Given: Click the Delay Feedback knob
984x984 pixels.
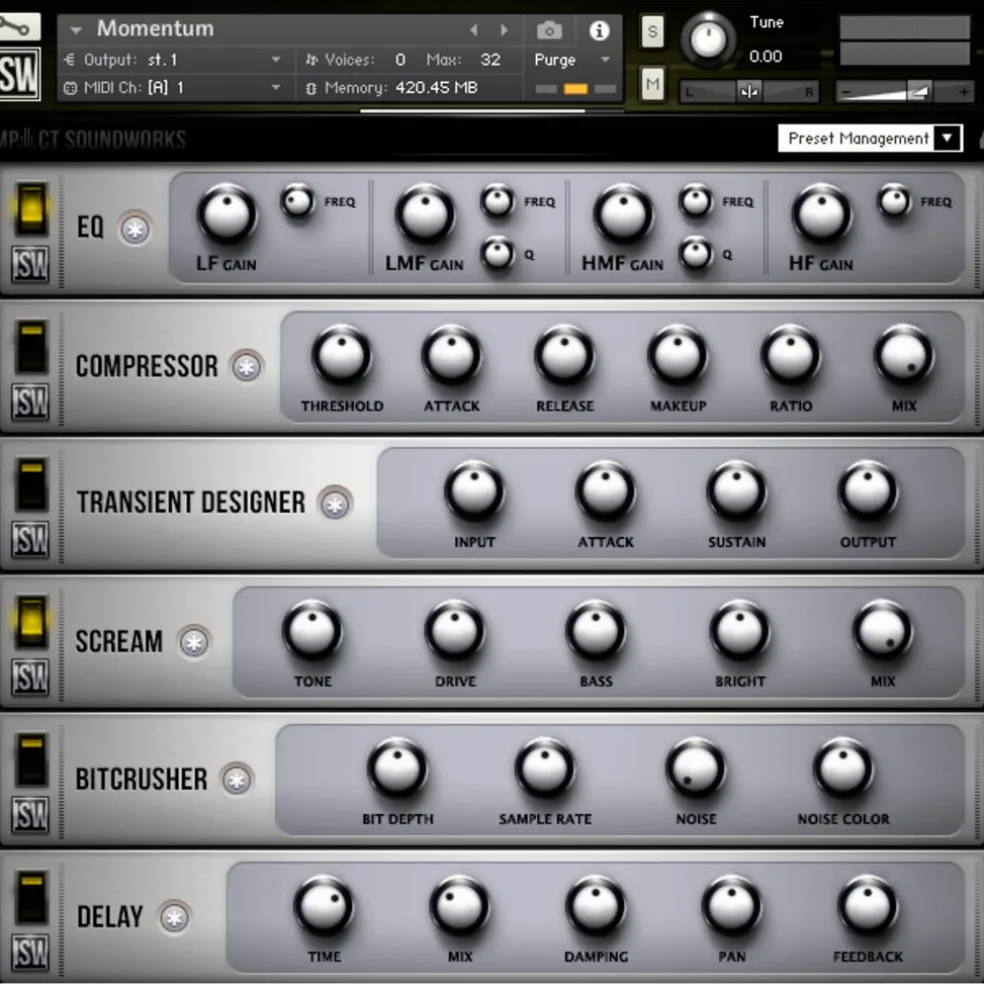Looking at the screenshot, I should (868, 906).
